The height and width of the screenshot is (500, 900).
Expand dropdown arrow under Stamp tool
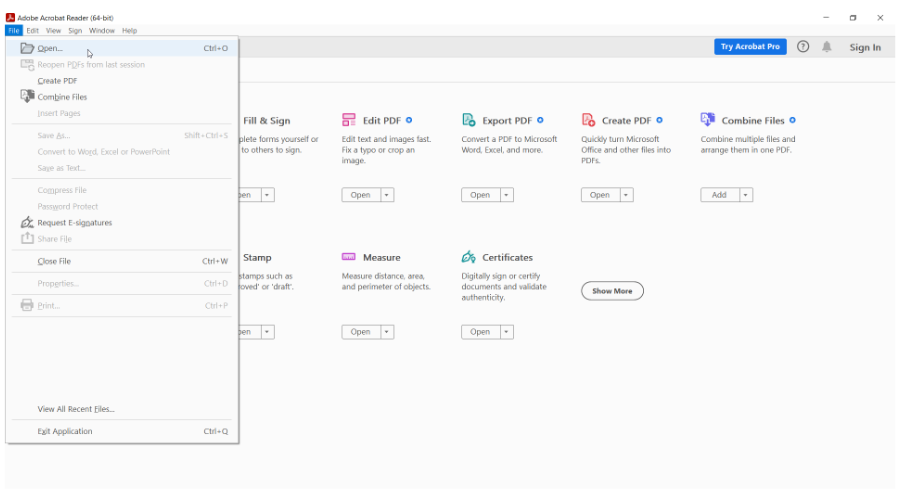(x=267, y=332)
